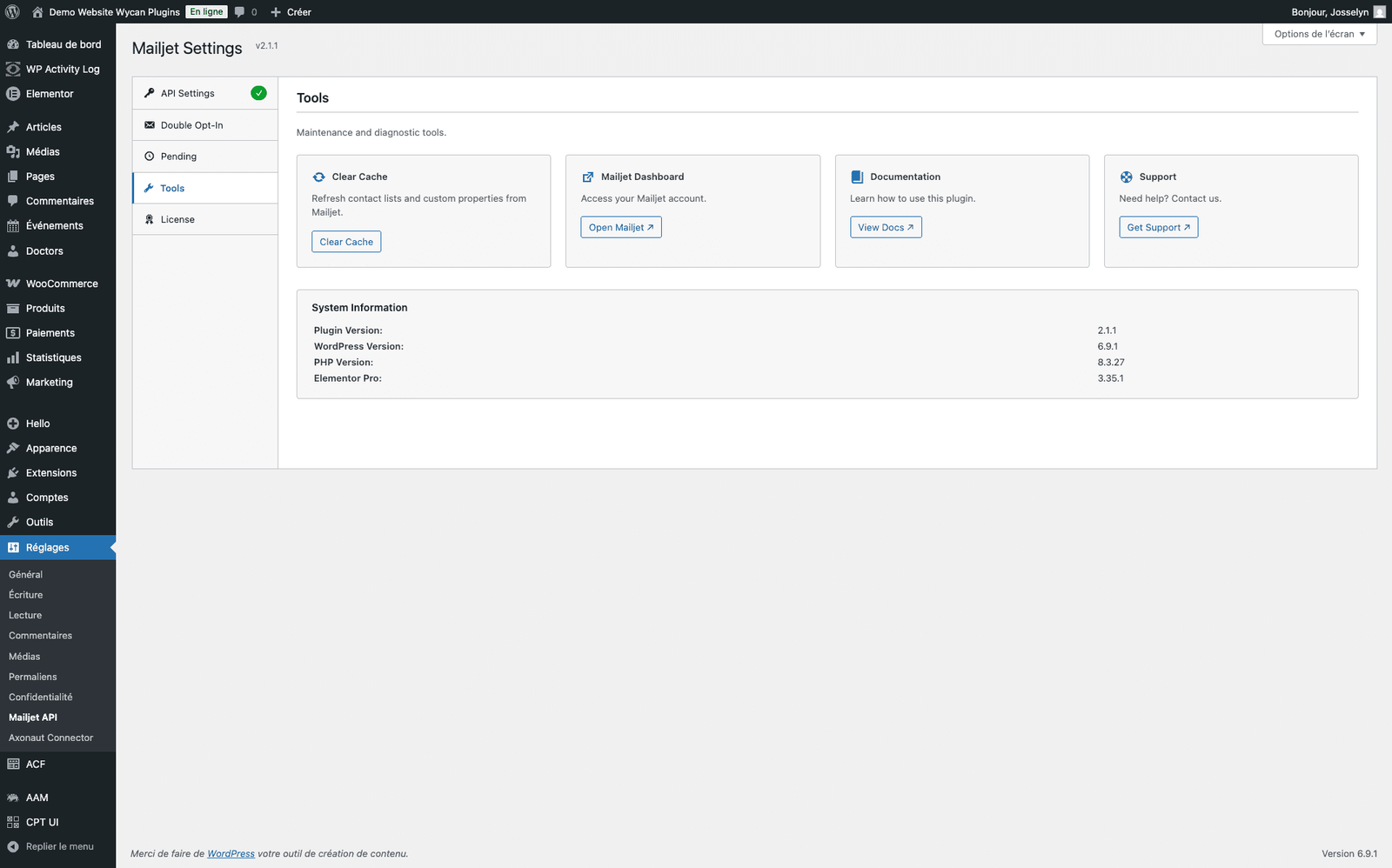Select the AAM sidebar icon
This screenshot has width=1392, height=868.
tap(13, 798)
